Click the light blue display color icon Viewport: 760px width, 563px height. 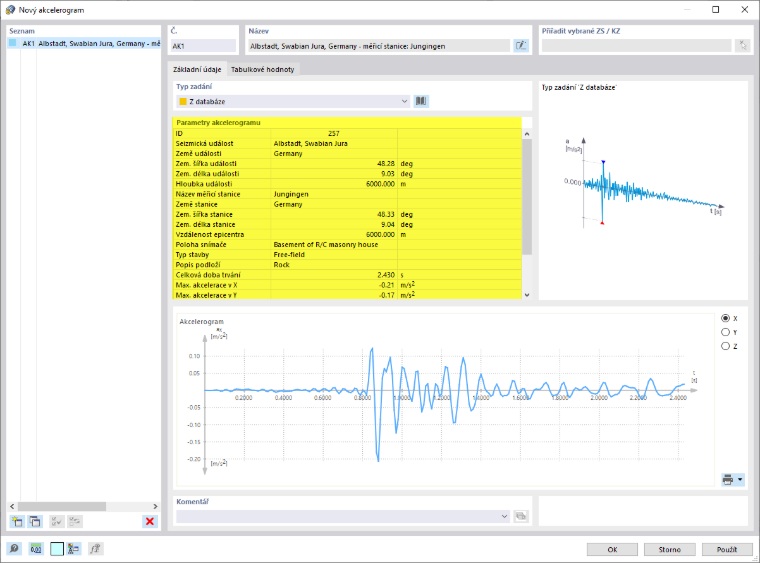(57, 548)
